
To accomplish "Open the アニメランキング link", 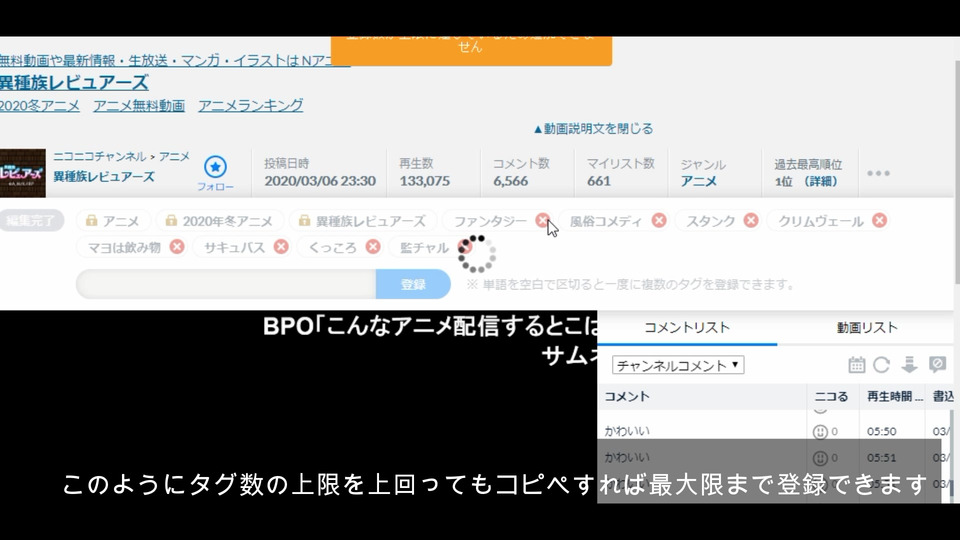I will tap(250, 105).
